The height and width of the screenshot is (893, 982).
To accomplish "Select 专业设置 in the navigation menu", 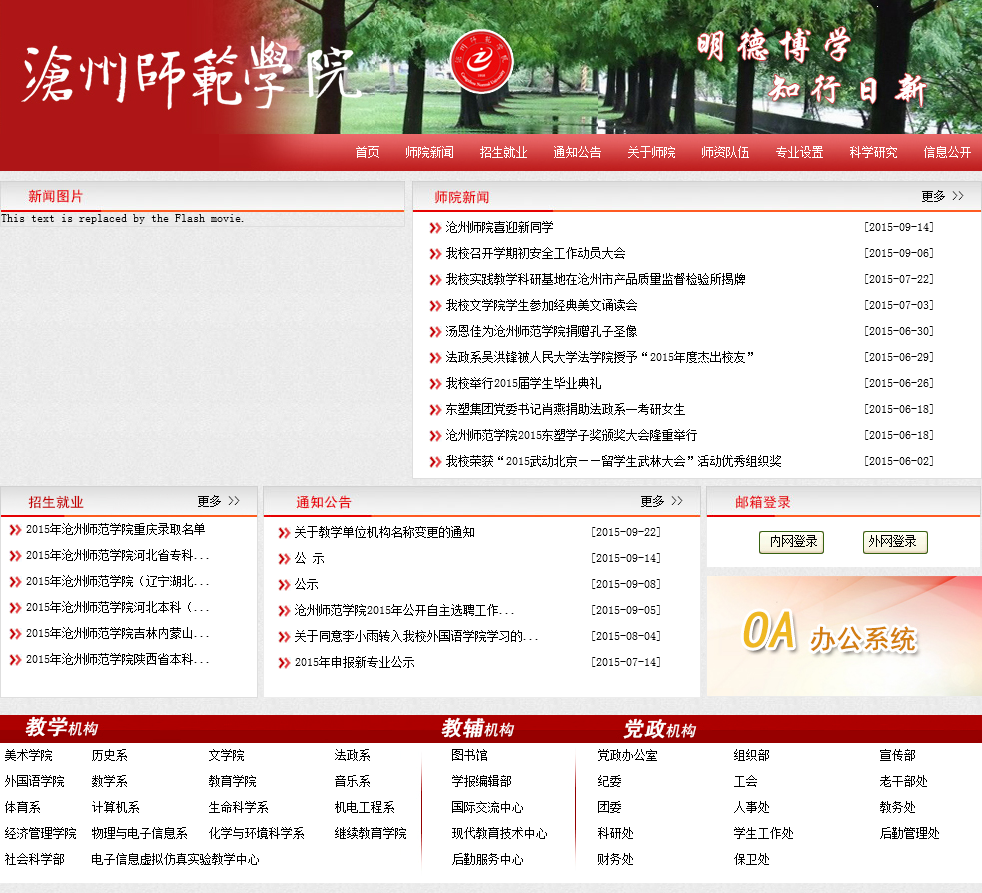I will [799, 152].
